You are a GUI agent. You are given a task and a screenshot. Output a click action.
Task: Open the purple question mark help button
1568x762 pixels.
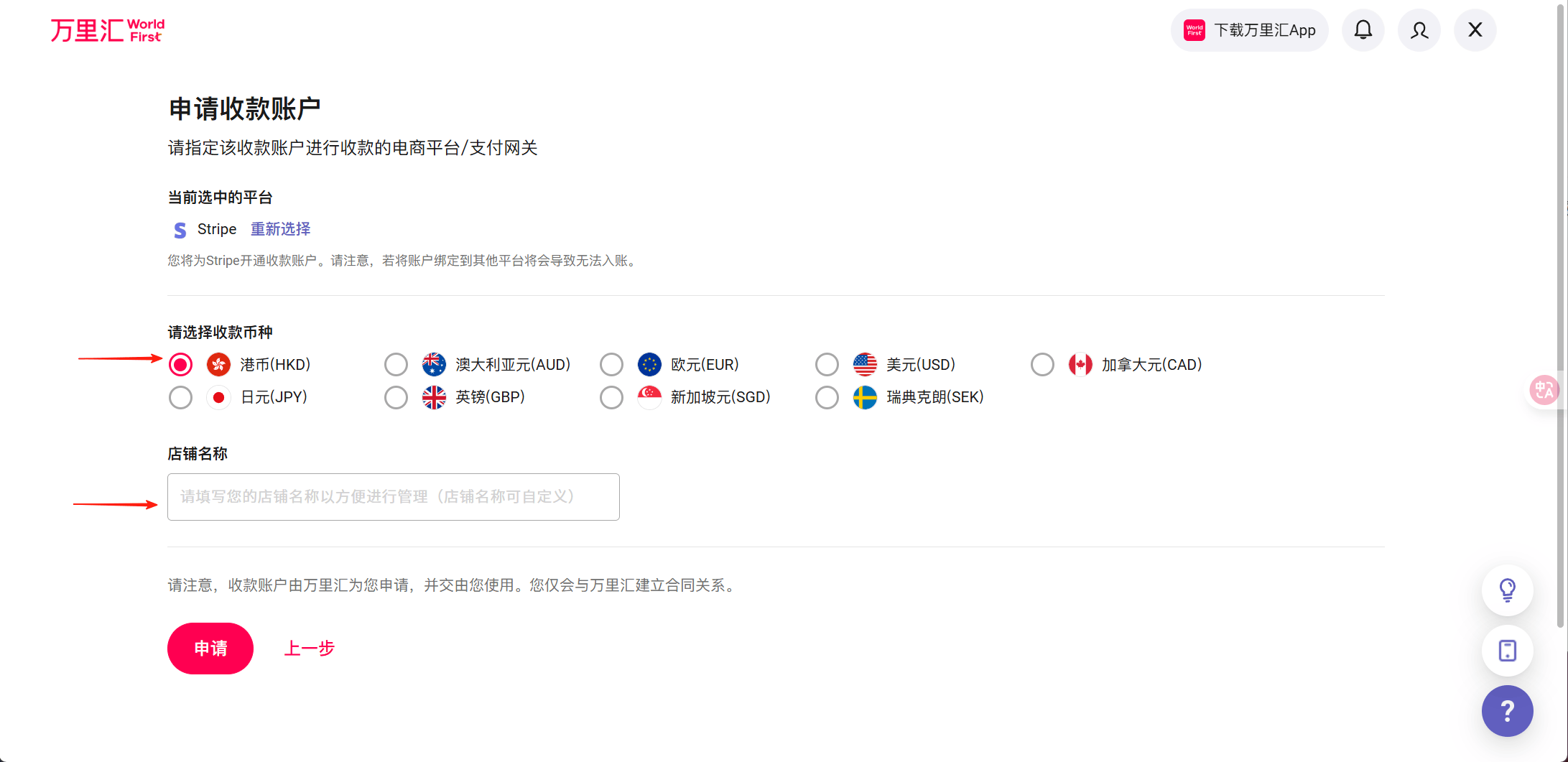click(x=1507, y=711)
